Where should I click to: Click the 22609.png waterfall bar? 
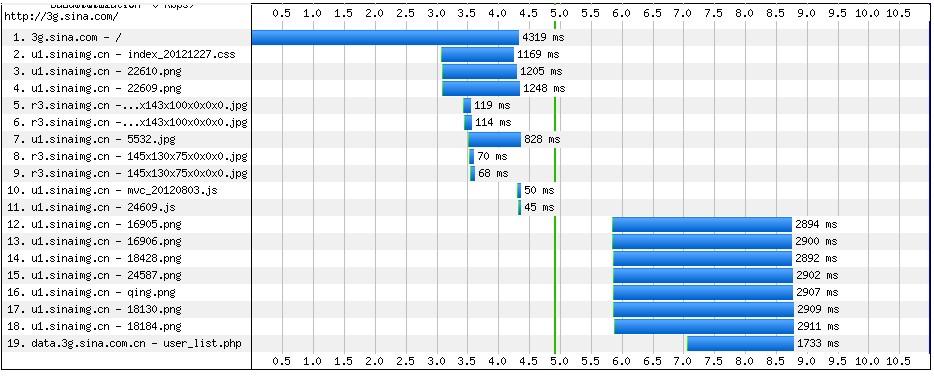[x=481, y=89]
